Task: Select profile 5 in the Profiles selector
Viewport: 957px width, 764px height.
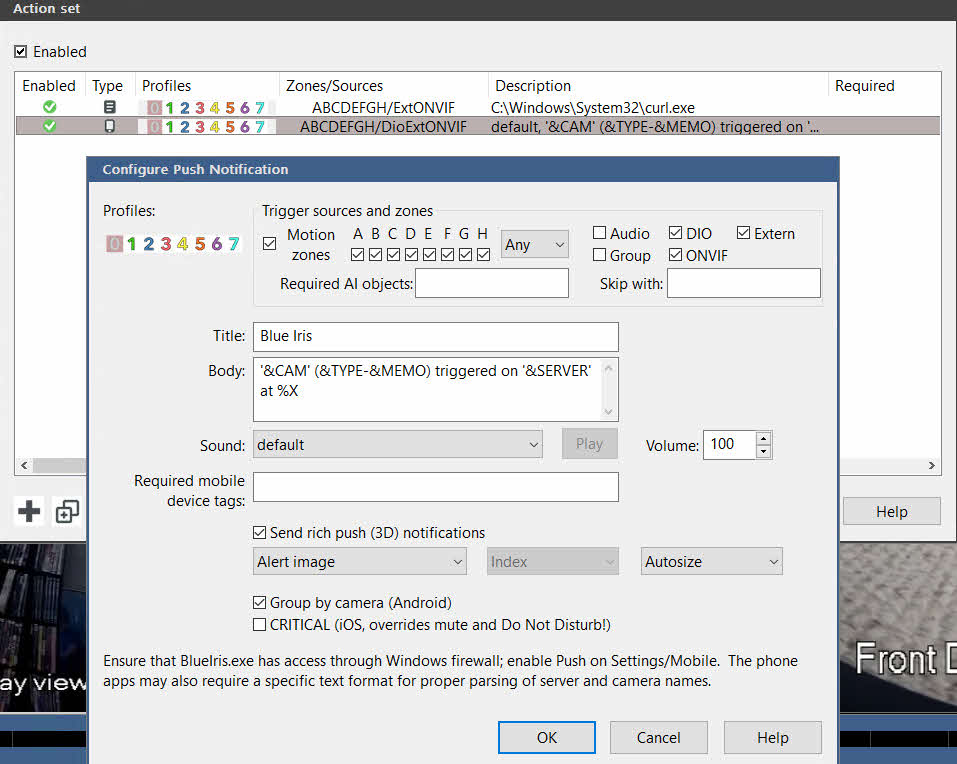Action: click(x=200, y=244)
